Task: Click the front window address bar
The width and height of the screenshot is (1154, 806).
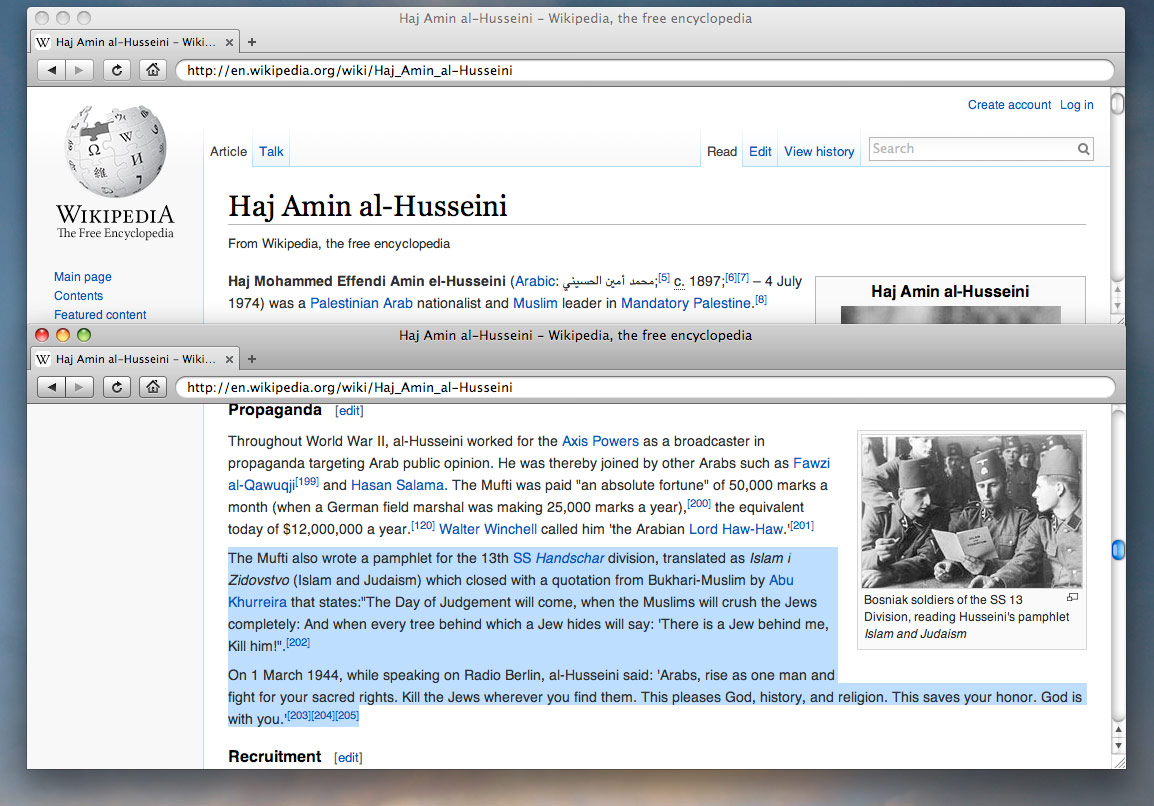Action: (645, 387)
